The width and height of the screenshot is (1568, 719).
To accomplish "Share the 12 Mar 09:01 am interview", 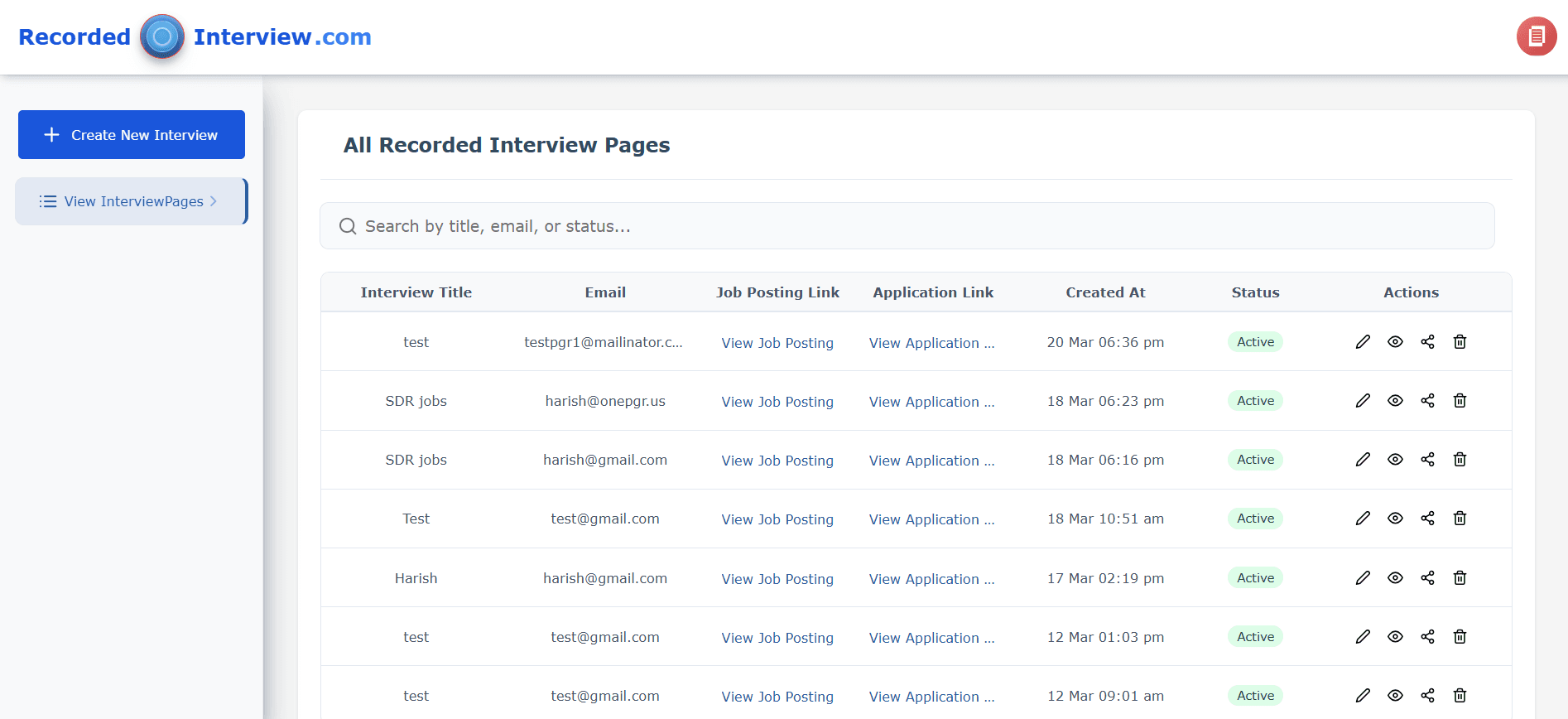I will pos(1427,696).
